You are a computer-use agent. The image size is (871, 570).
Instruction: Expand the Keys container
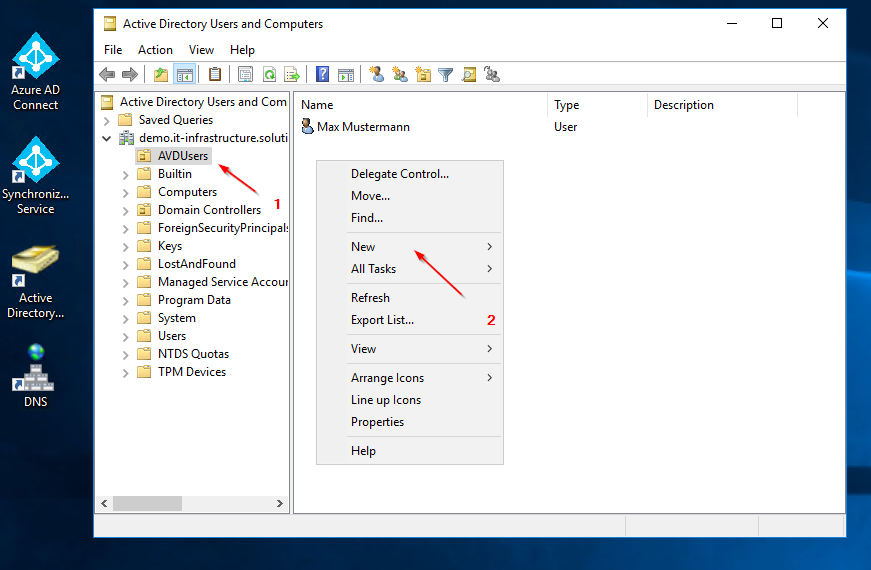[x=126, y=247]
